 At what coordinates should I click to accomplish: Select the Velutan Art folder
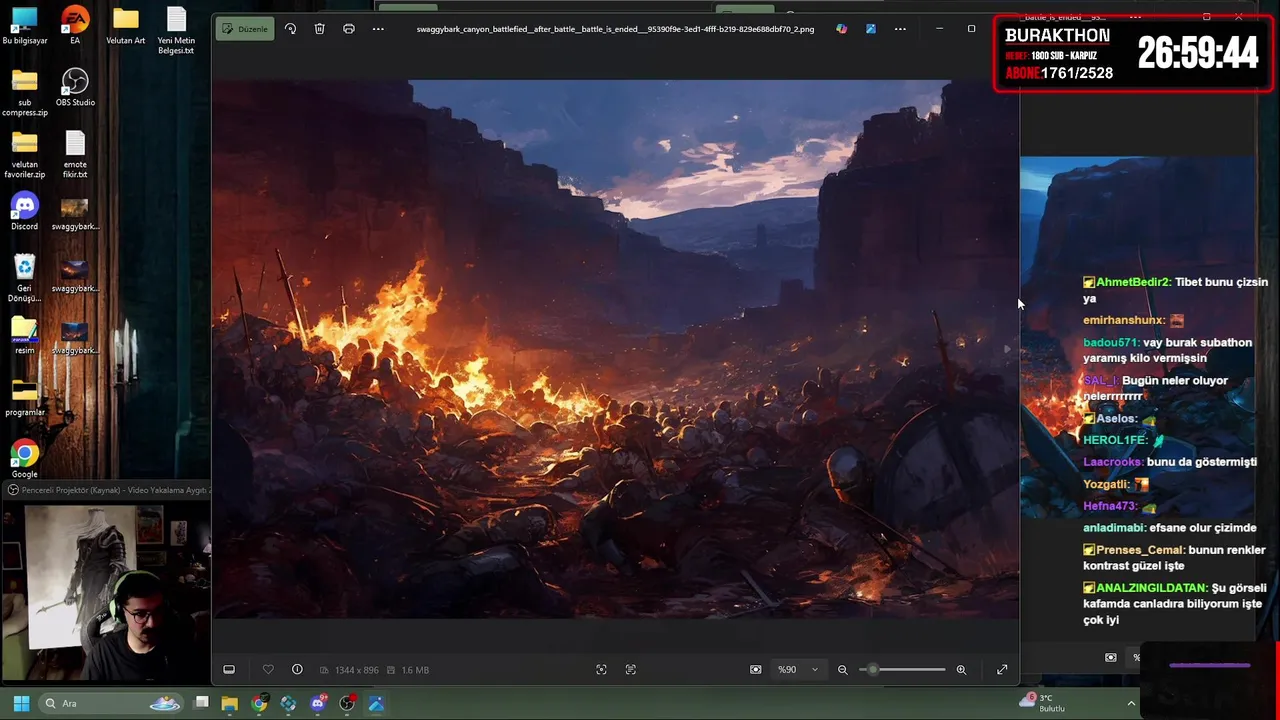[126, 26]
